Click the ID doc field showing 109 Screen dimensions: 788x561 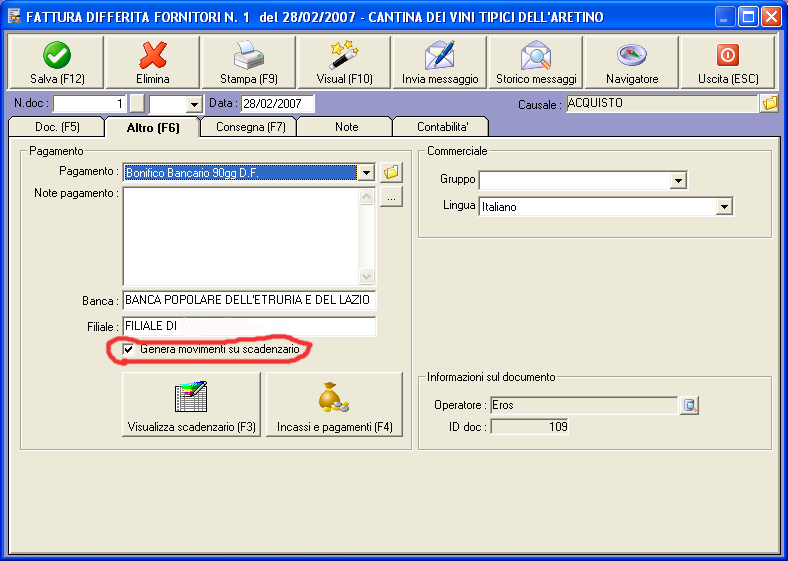coord(530,427)
